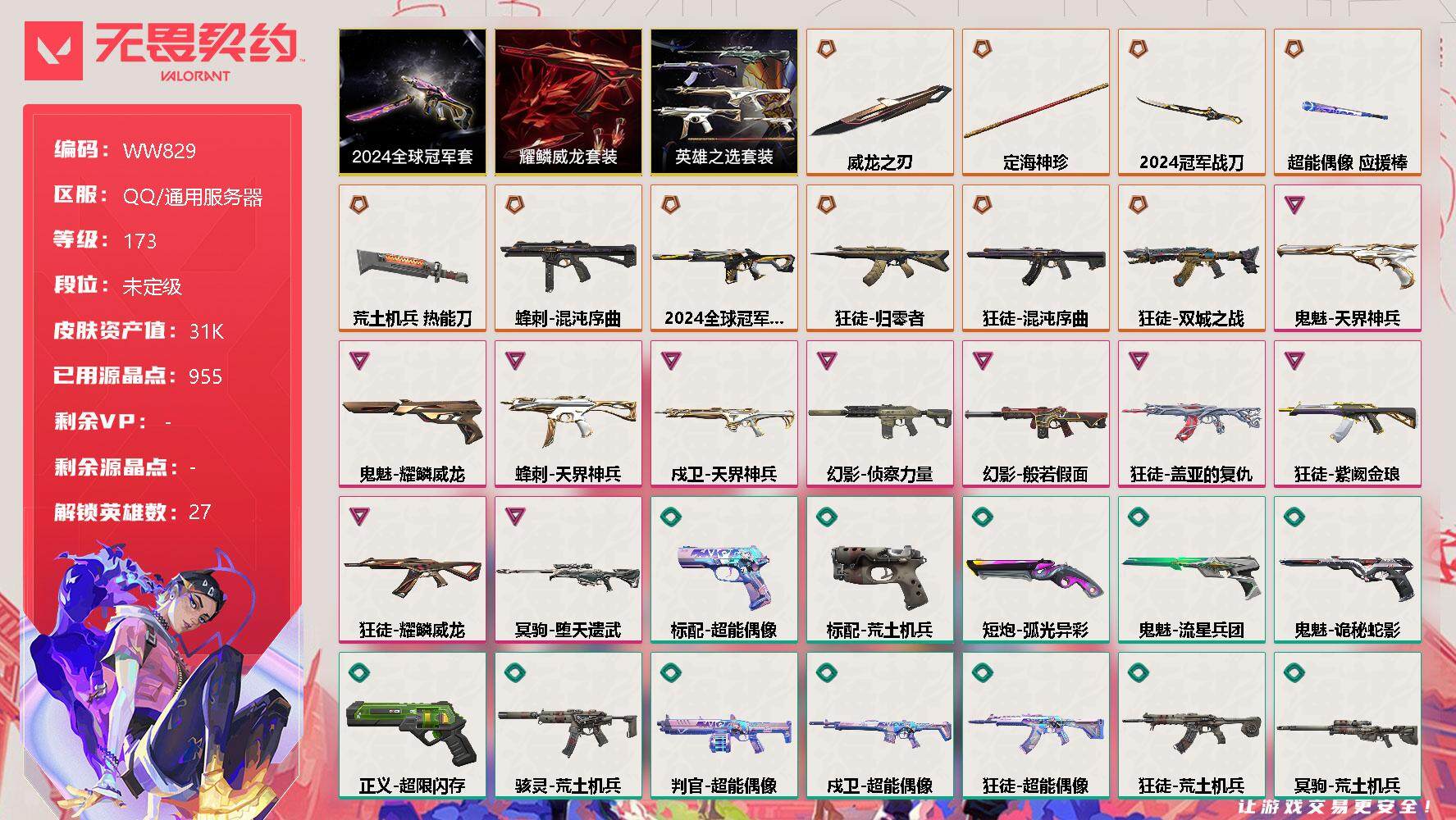Screen dimensions: 1456x820
Task: Pick the 2024冠军战刀 blade skin
Action: coord(1191,102)
